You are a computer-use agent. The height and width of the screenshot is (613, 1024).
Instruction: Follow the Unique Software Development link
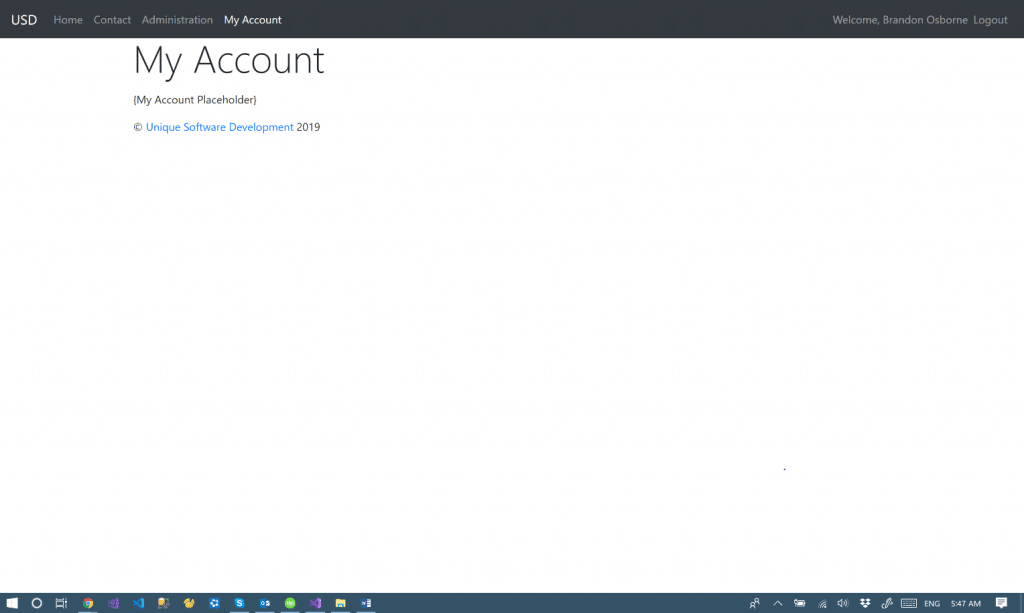[x=219, y=126]
